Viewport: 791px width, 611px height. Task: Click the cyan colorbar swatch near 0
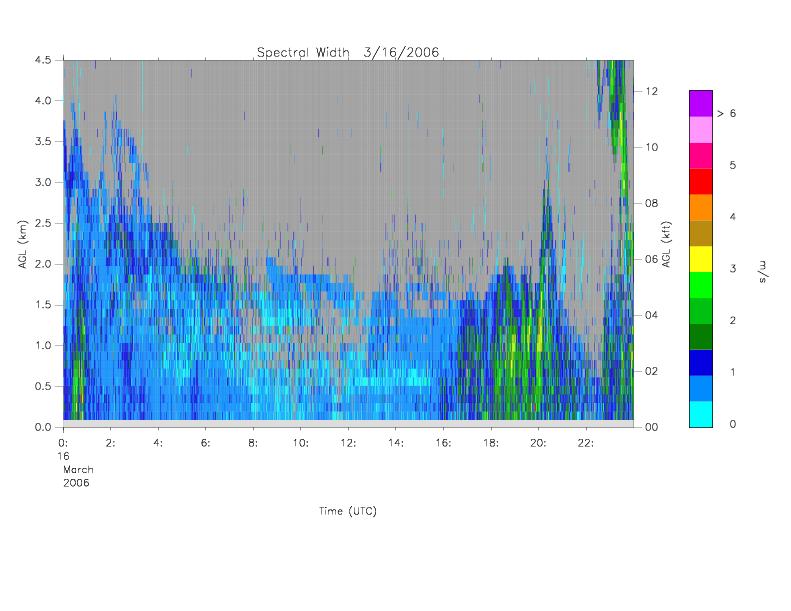pos(701,414)
